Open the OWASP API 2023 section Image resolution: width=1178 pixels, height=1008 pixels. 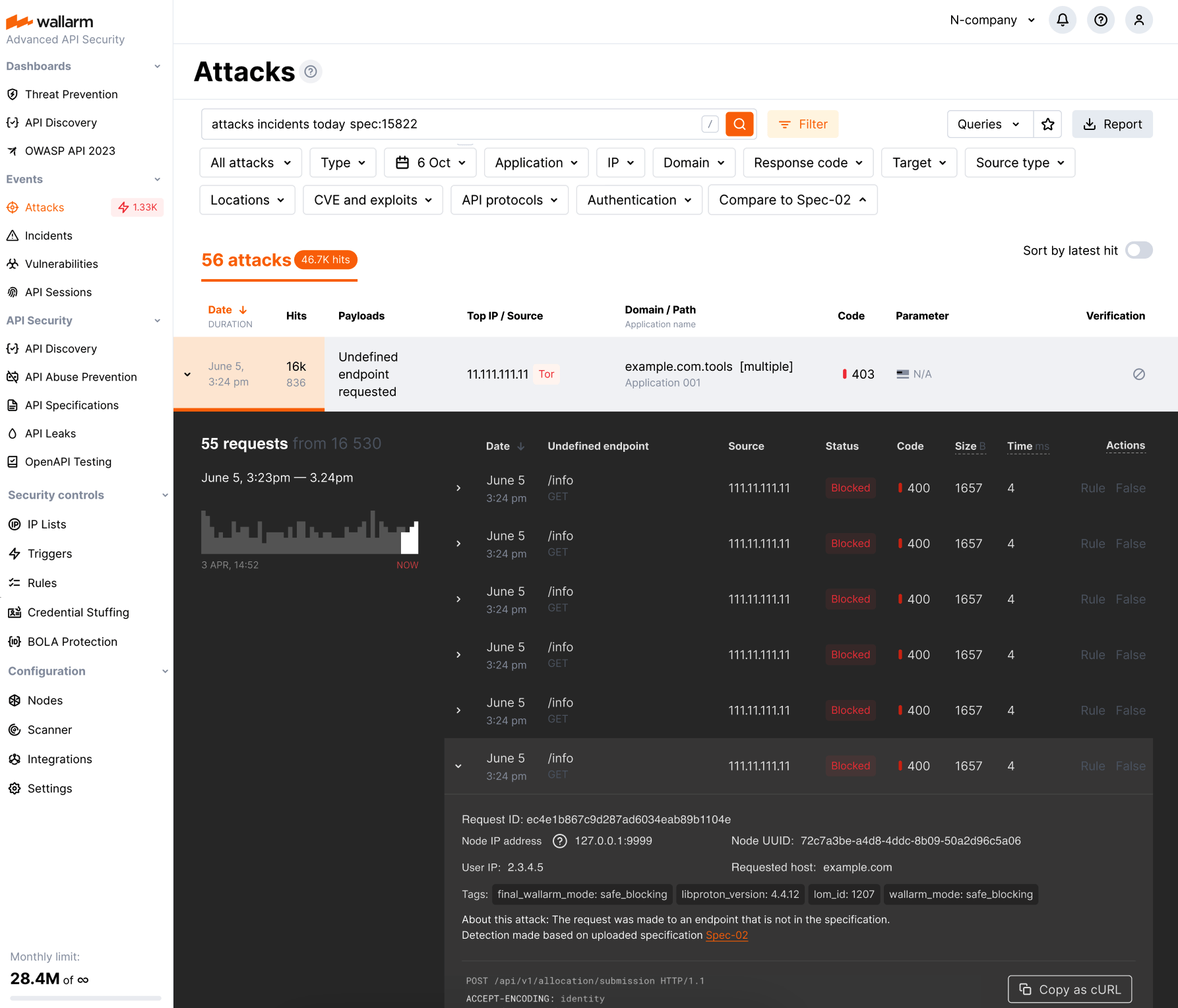click(69, 150)
